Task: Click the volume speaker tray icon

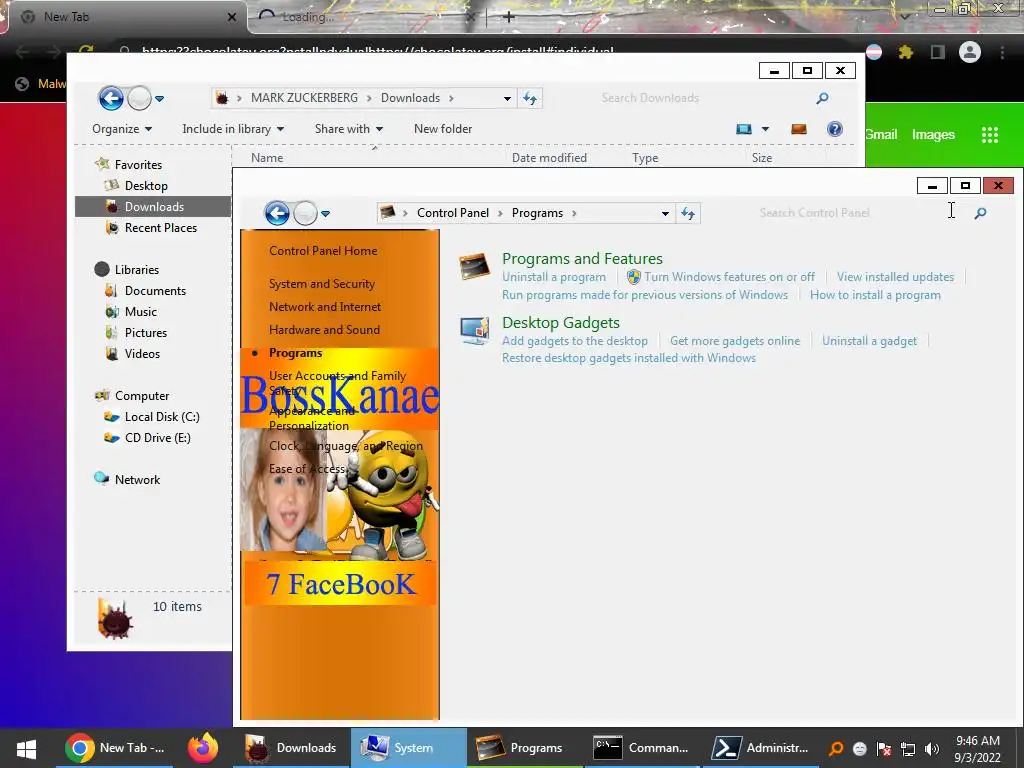Action: point(932,748)
